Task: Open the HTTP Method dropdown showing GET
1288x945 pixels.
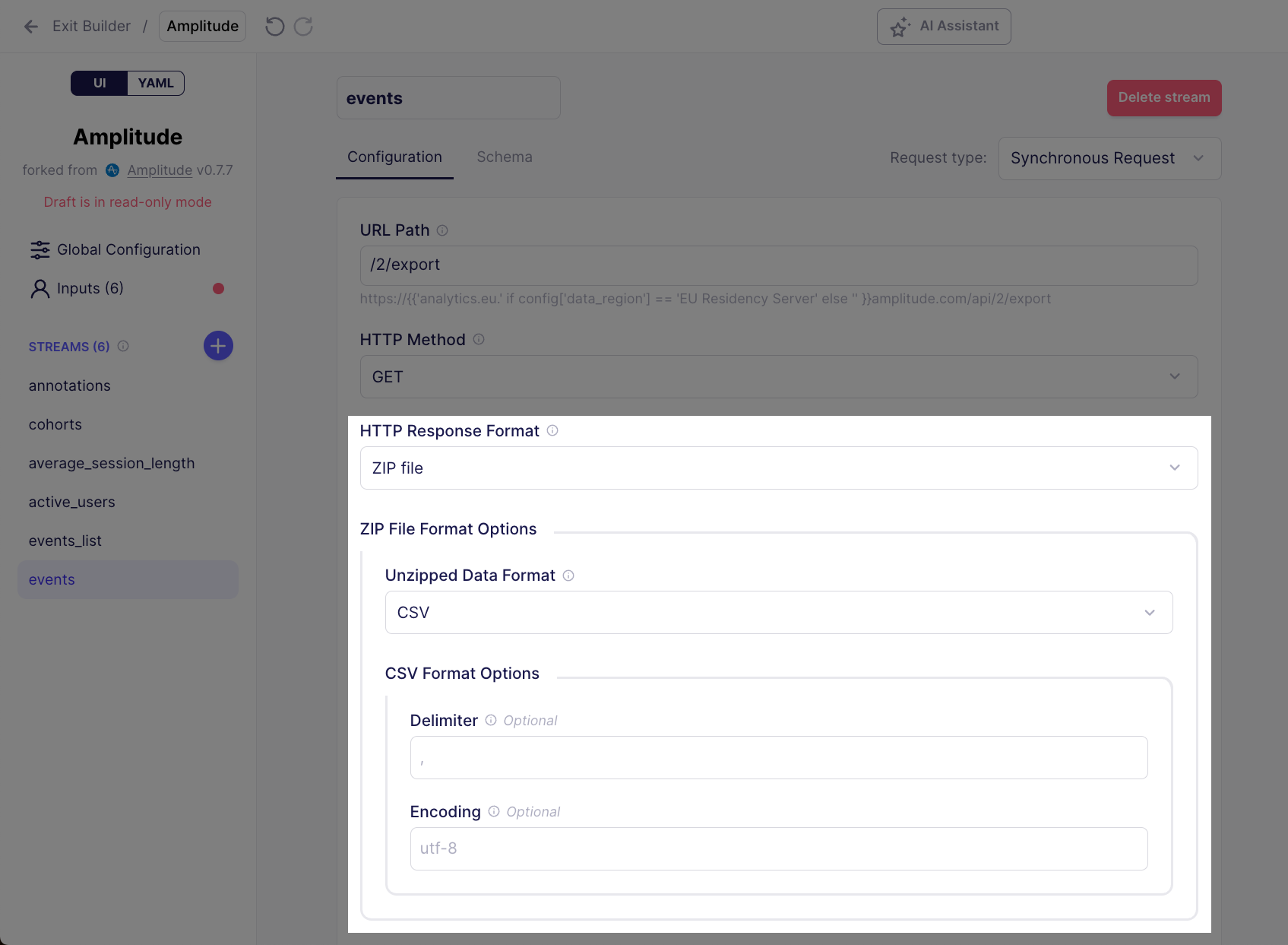Action: coord(777,376)
